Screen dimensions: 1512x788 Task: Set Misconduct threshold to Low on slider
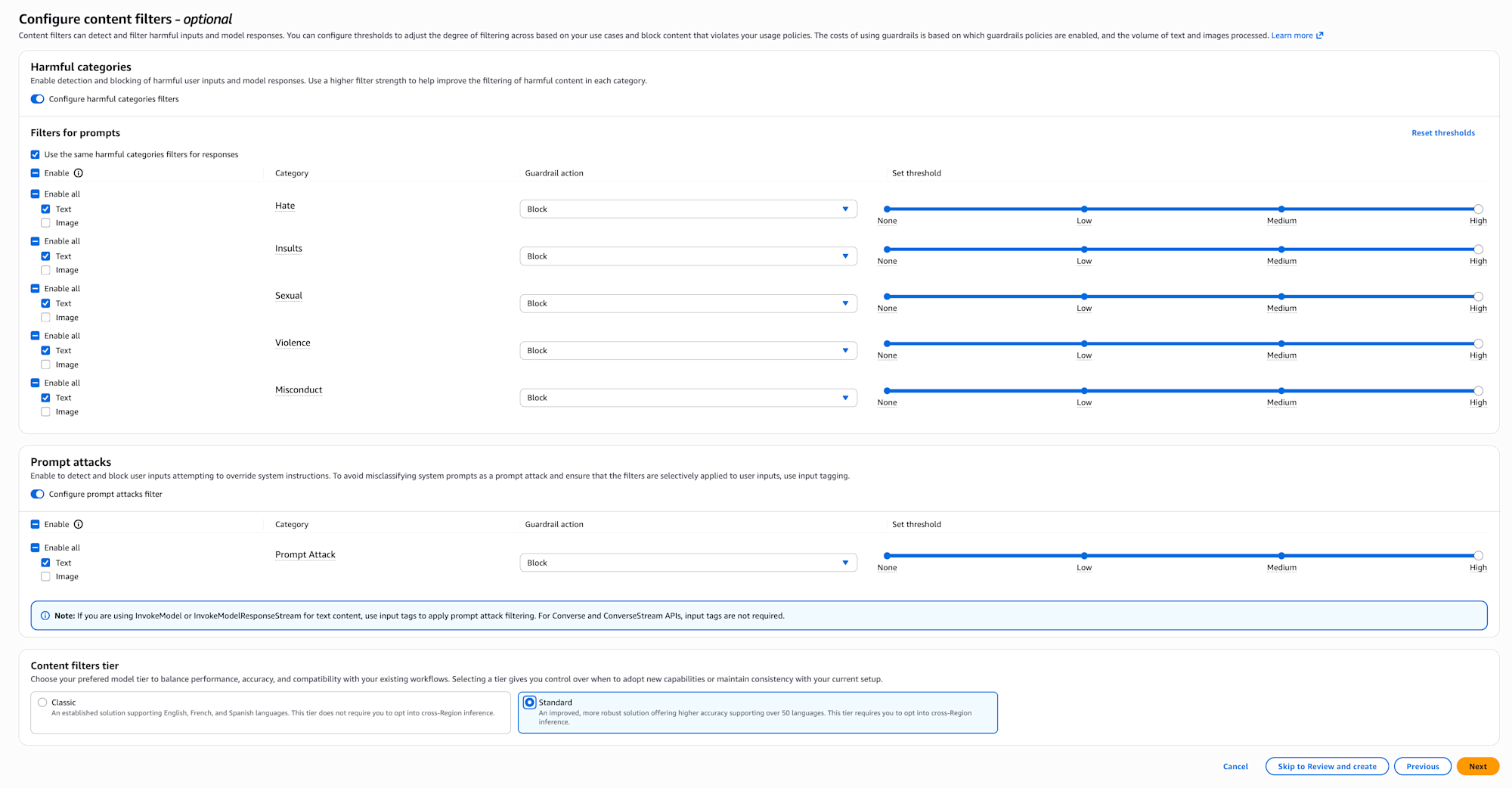pyautogui.click(x=1084, y=391)
